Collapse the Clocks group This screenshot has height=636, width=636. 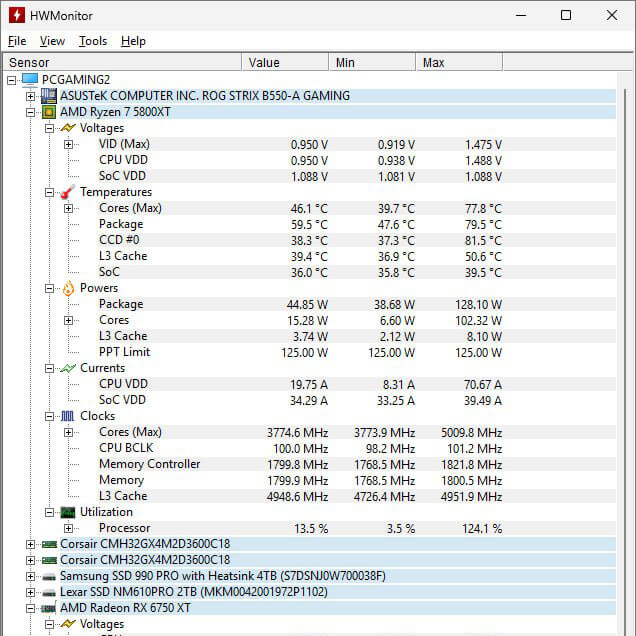coord(49,417)
